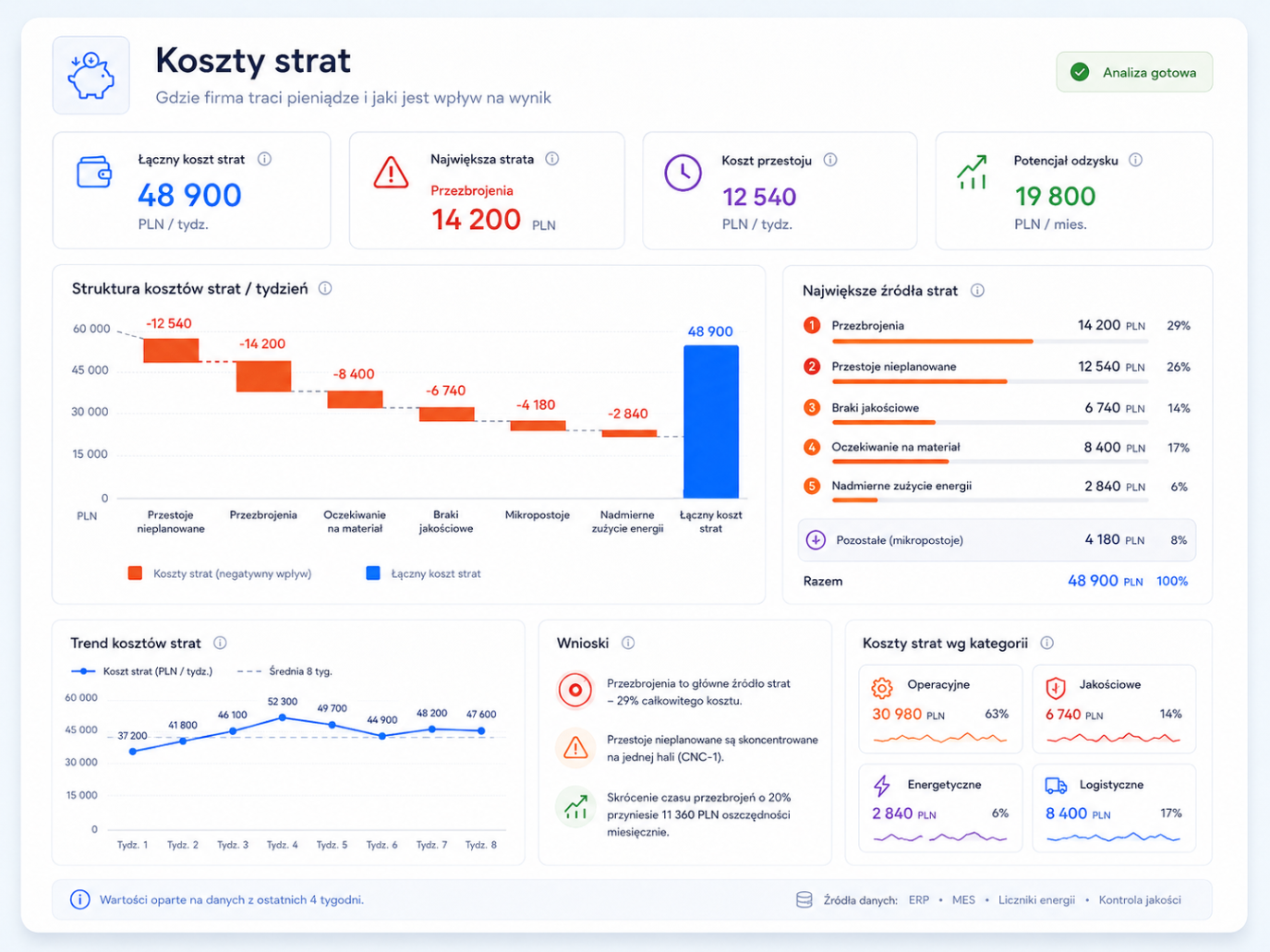Click the green growth icon in Wnioski

point(575,806)
